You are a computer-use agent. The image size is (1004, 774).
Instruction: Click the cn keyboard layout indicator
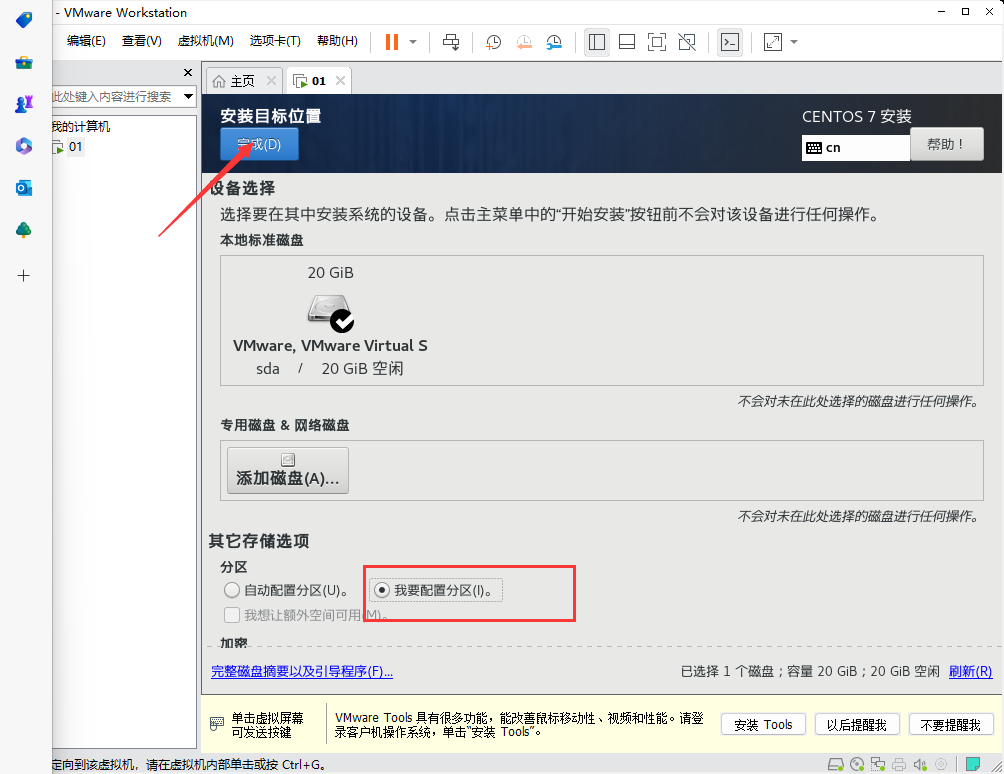click(x=855, y=148)
